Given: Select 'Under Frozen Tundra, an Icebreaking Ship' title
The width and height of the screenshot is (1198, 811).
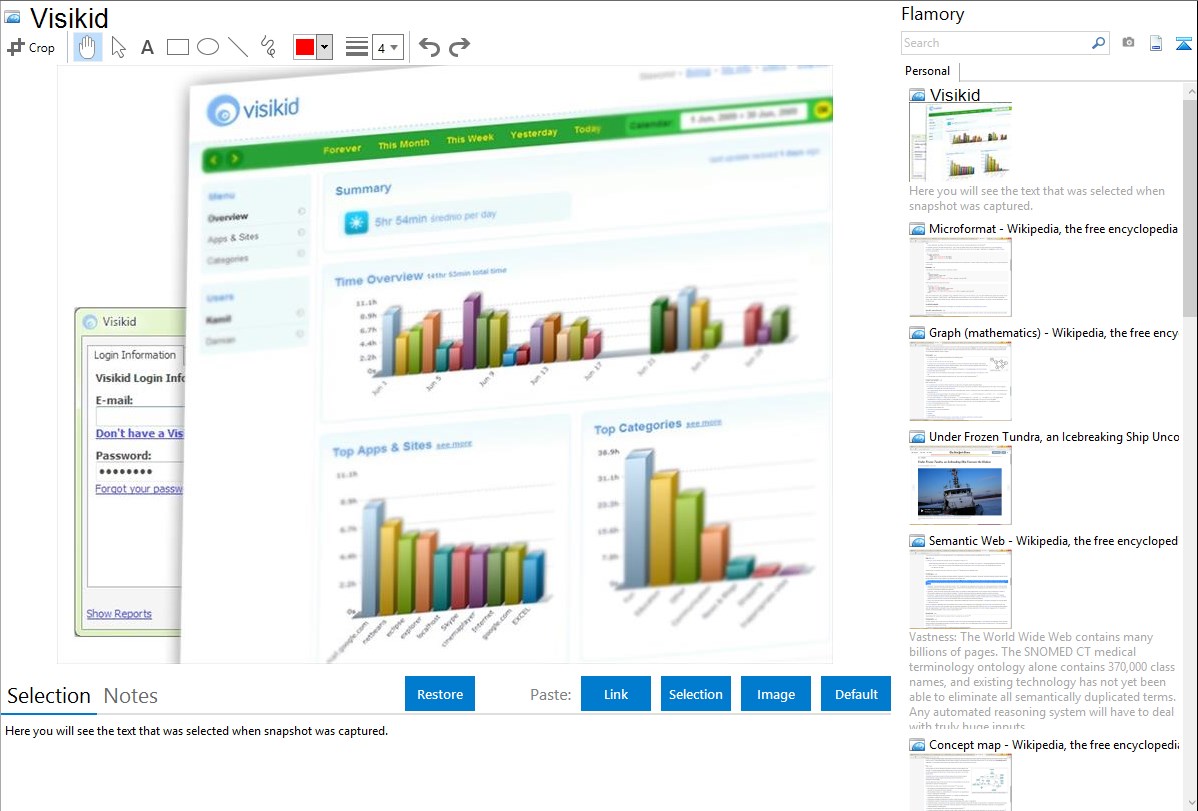Looking at the screenshot, I should (x=1054, y=436).
